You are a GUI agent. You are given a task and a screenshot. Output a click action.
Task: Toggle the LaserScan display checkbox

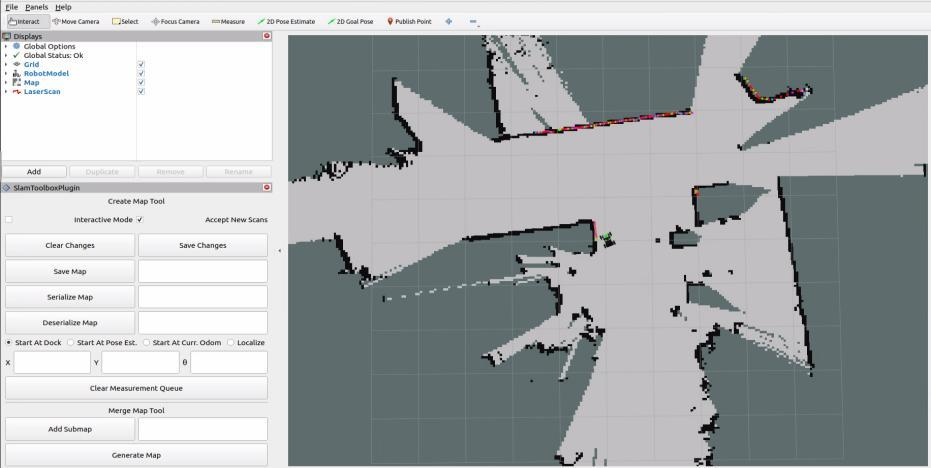click(141, 91)
